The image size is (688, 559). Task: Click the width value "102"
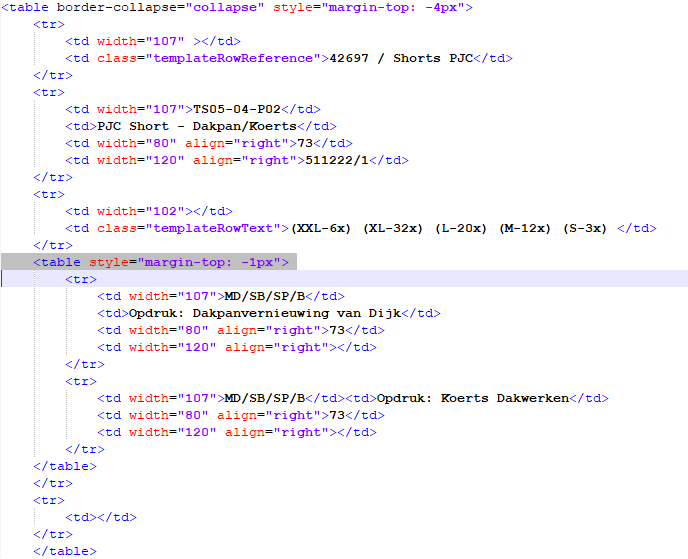tap(165, 211)
